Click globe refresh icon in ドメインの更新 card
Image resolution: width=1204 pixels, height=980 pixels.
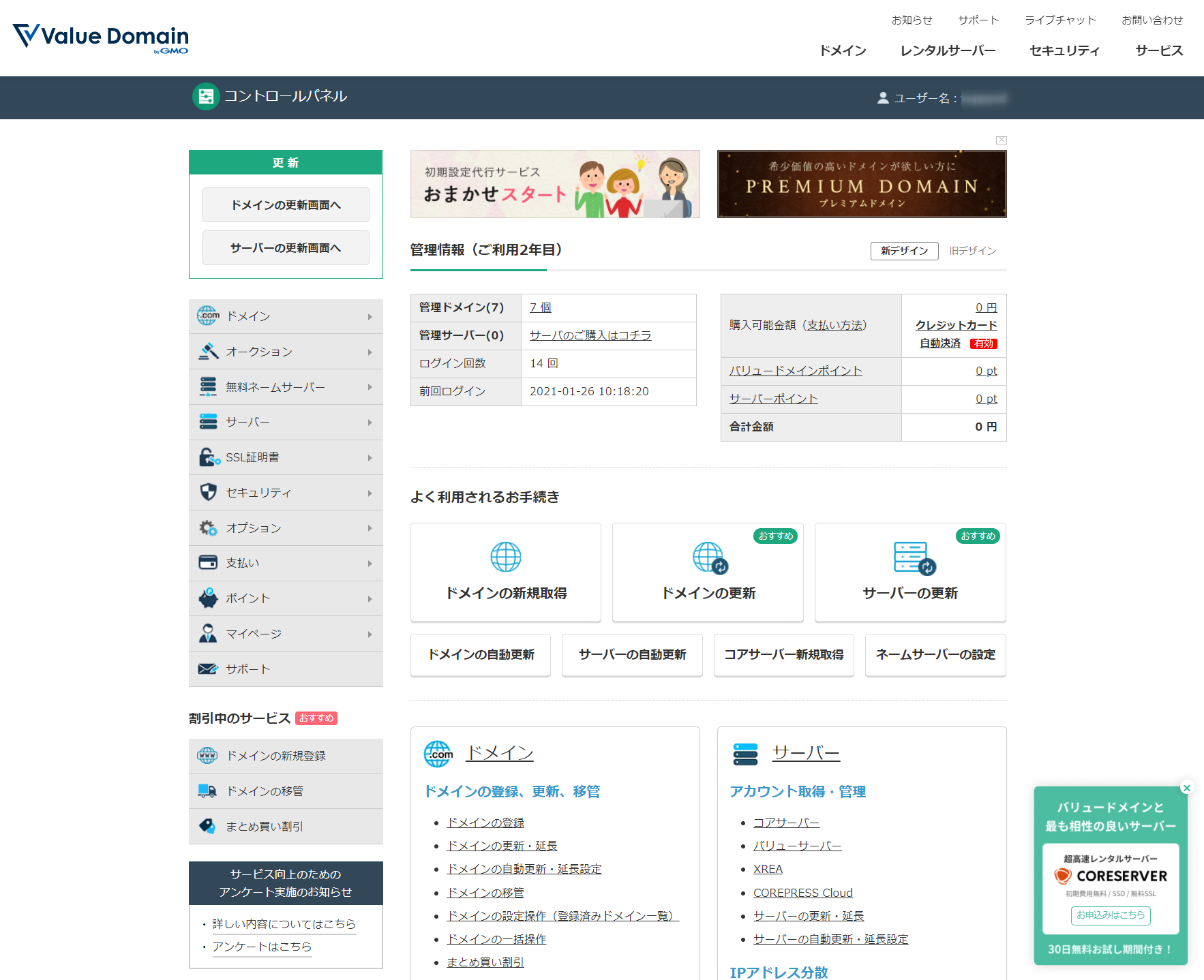tap(710, 557)
